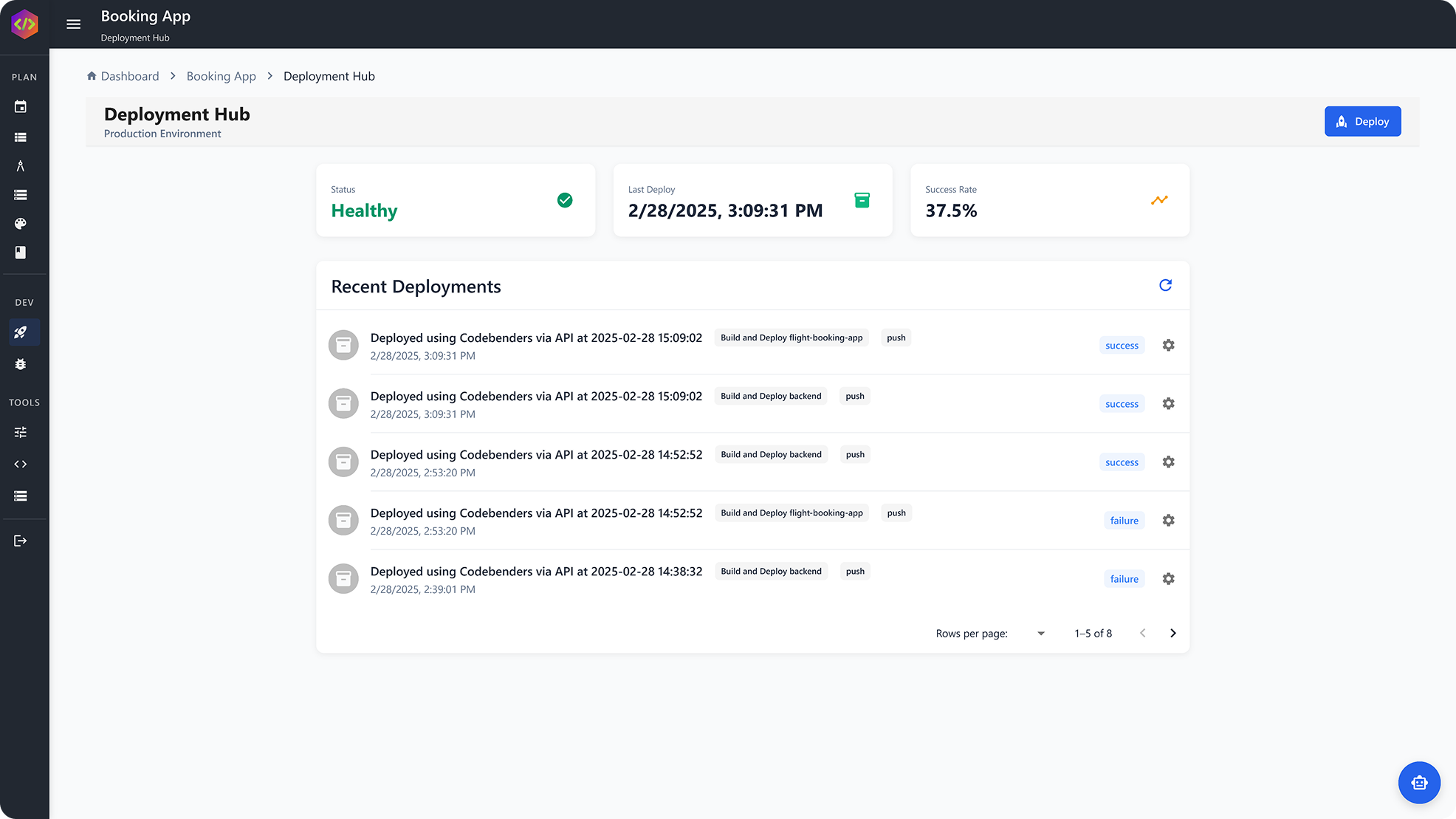Open the code brackets icon under Tools
This screenshot has width=1456, height=819.
click(21, 465)
